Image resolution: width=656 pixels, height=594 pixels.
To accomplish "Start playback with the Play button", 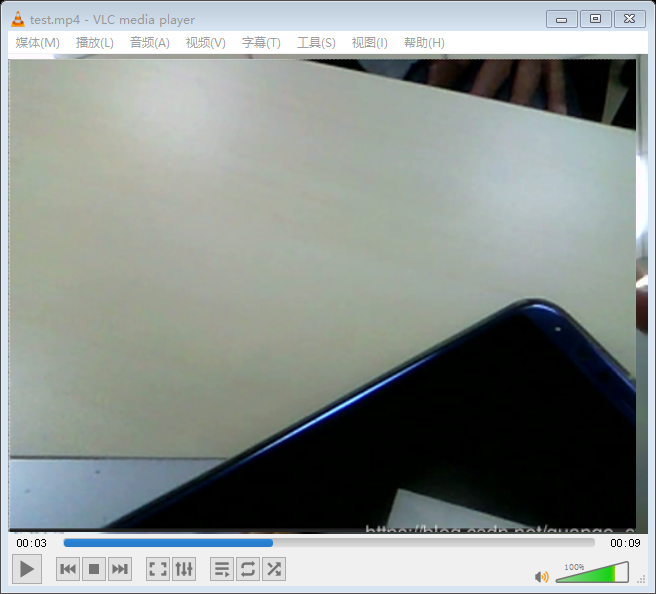I will pyautogui.click(x=27, y=569).
